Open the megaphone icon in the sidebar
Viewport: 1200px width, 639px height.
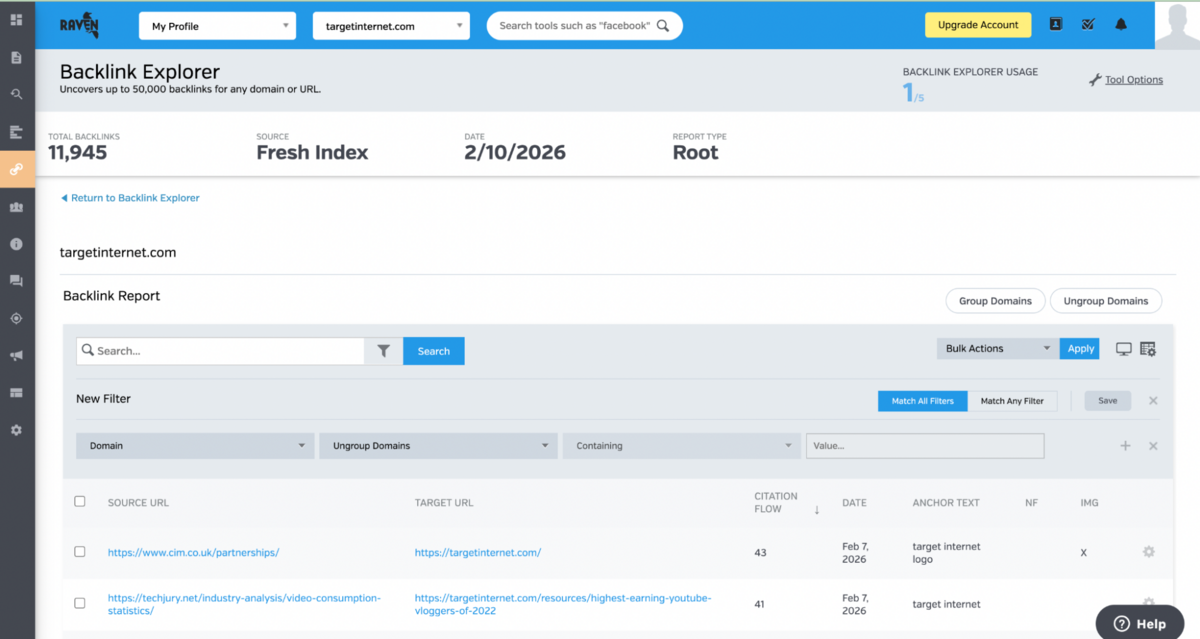pos(16,356)
